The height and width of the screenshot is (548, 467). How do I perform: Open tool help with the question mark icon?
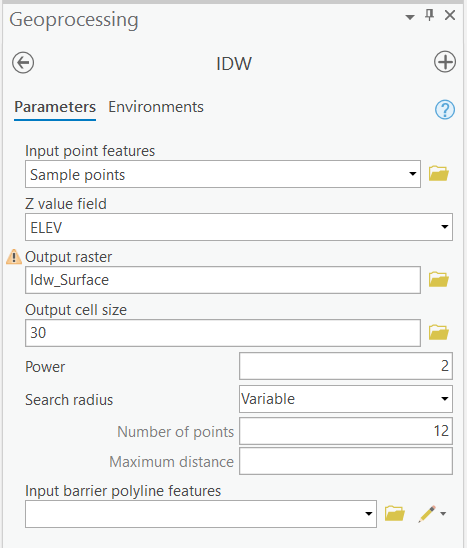(445, 110)
